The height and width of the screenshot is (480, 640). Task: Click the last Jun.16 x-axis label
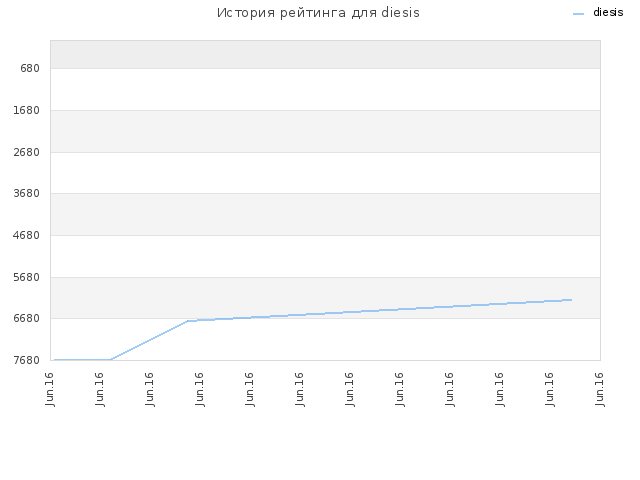click(600, 389)
